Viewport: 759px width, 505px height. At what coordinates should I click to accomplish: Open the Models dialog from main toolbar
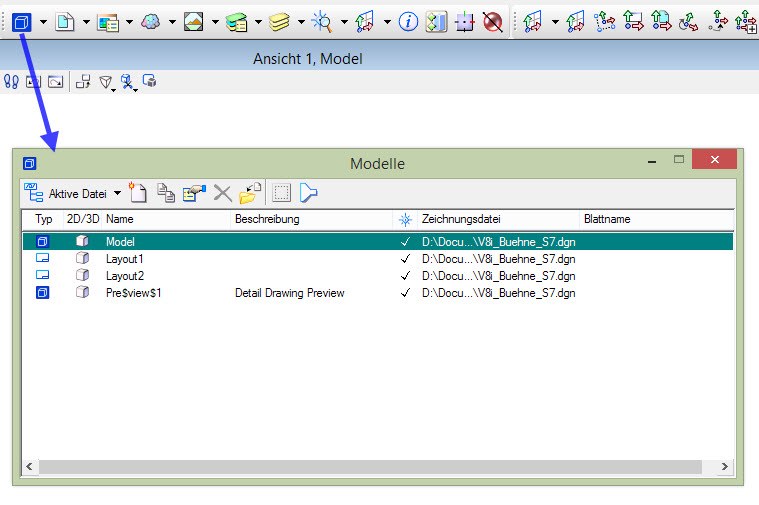coord(21,22)
